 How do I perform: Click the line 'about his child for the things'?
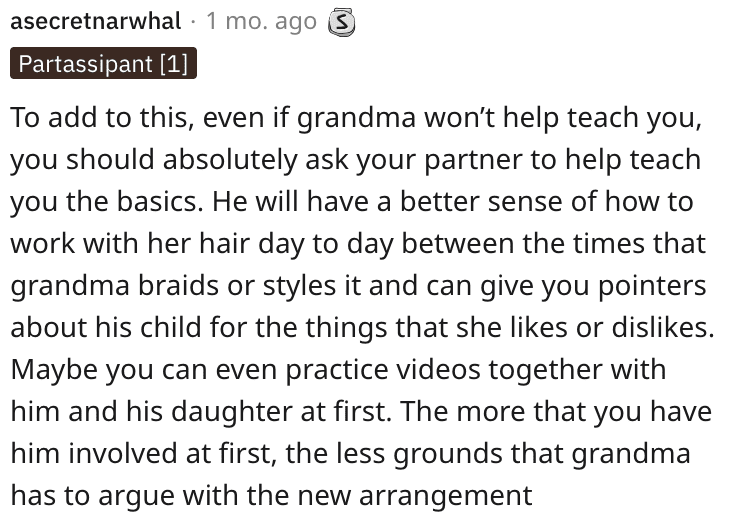pyautogui.click(x=362, y=327)
